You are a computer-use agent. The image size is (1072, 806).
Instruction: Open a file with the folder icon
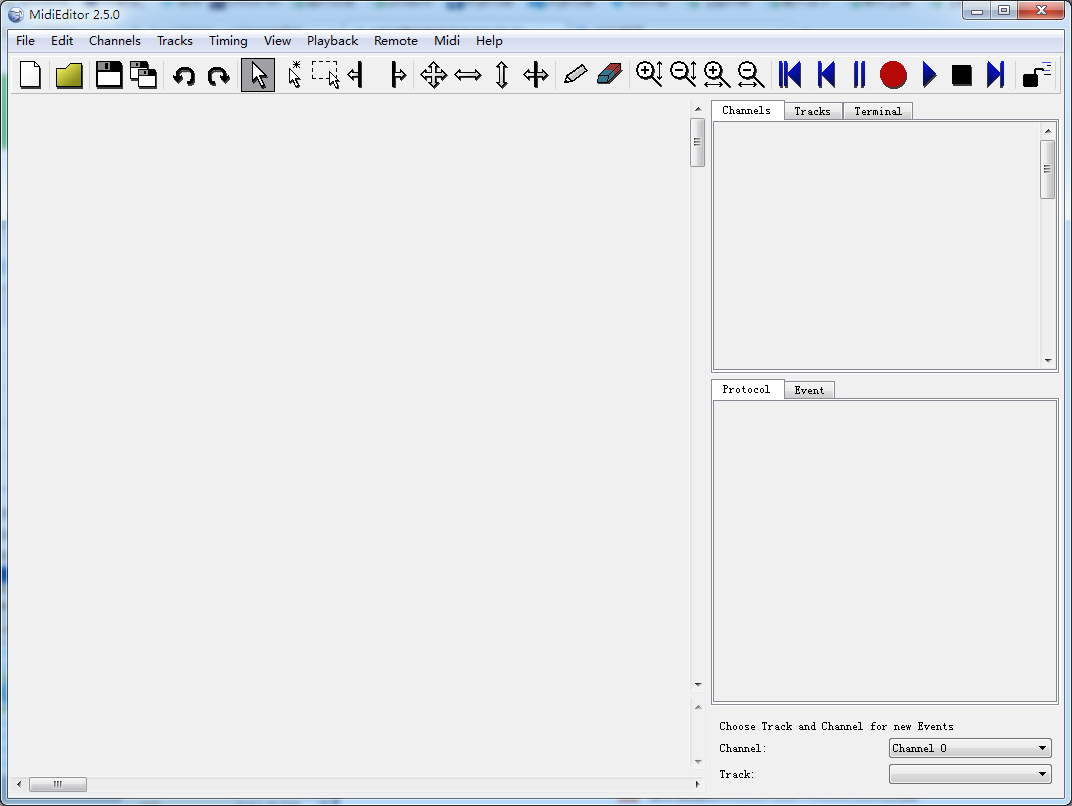click(69, 75)
